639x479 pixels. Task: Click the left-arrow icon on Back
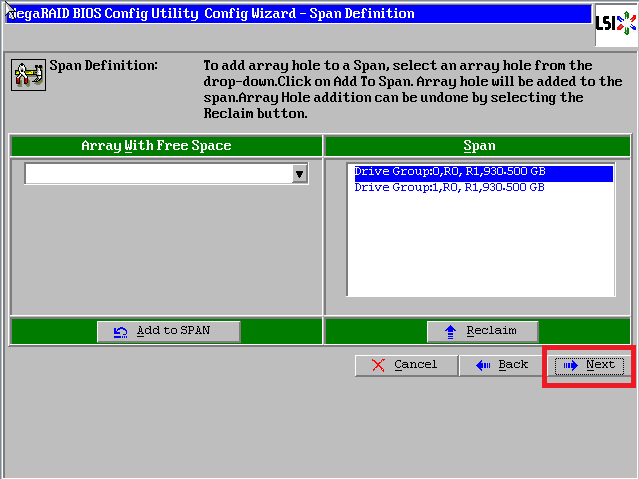483,365
